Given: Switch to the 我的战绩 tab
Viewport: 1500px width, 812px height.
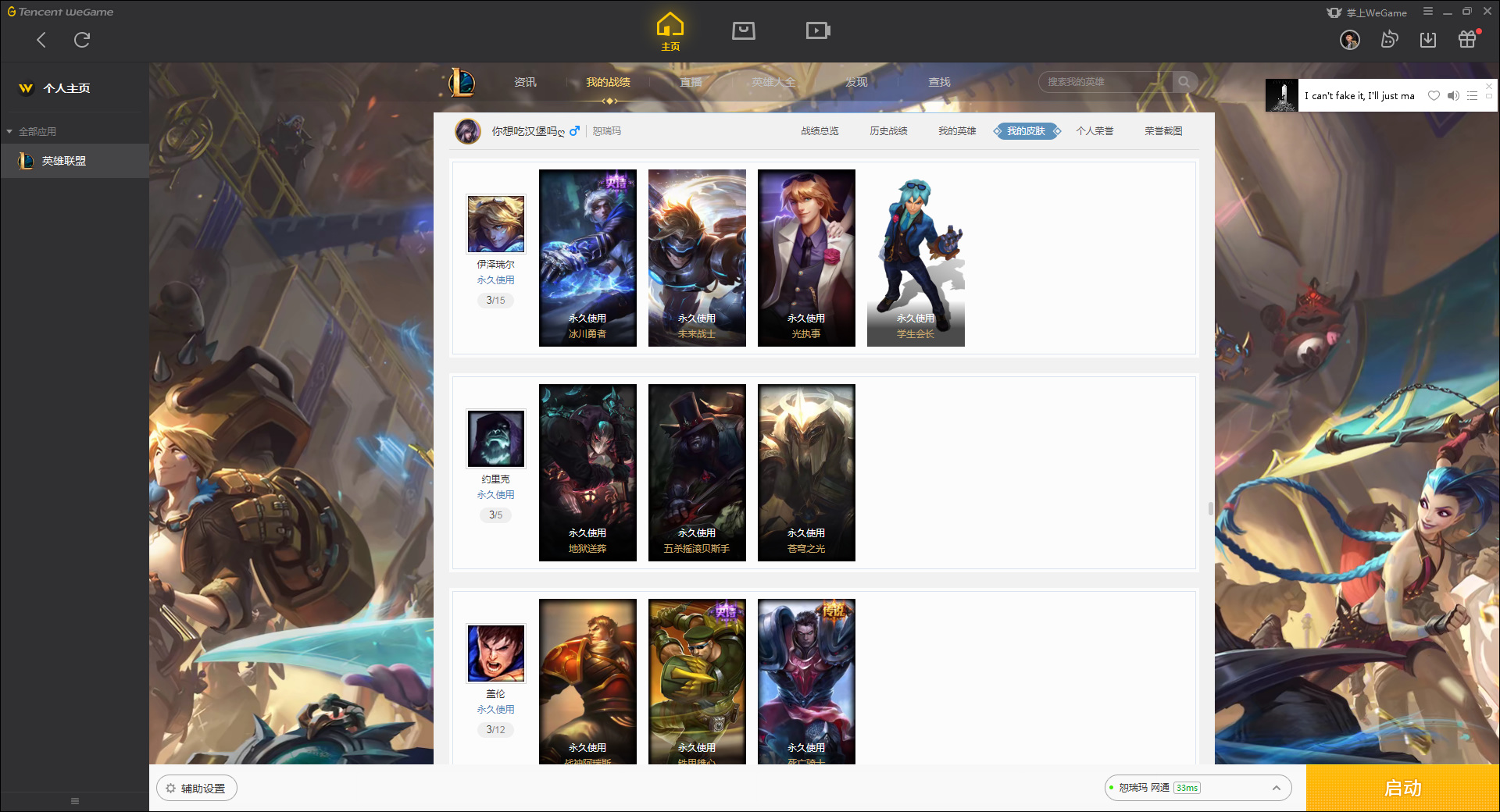Looking at the screenshot, I should (608, 82).
